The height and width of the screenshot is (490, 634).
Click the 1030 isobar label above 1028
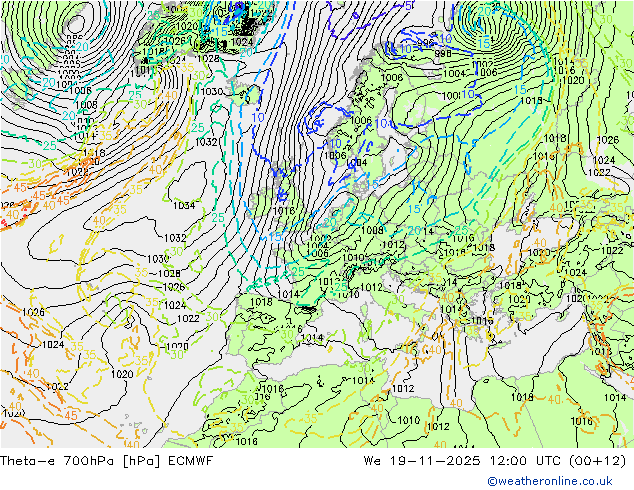(158, 259)
